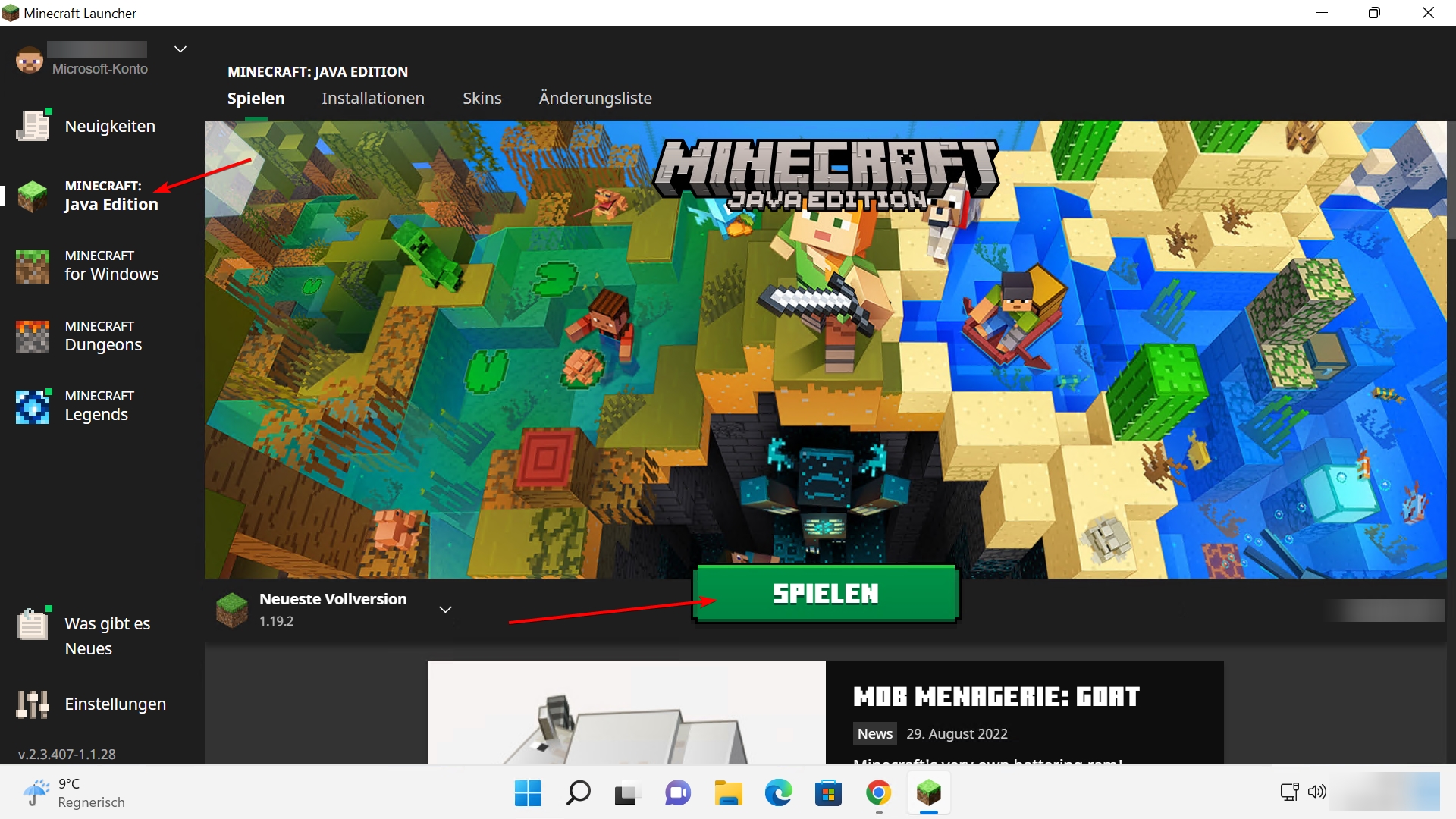This screenshot has height=819, width=1456.
Task: Click the green SPIELEN play button
Action: pos(826,594)
